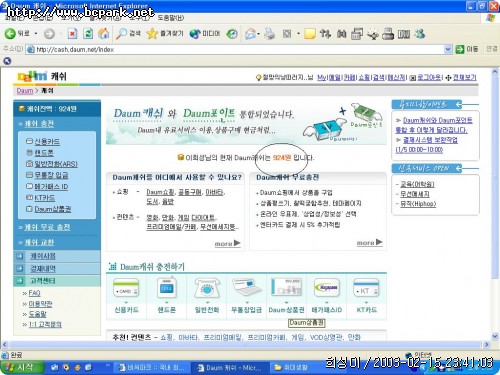Open the 도움말(H) Help menu
This screenshot has height=375, width=500.
coord(171,18)
